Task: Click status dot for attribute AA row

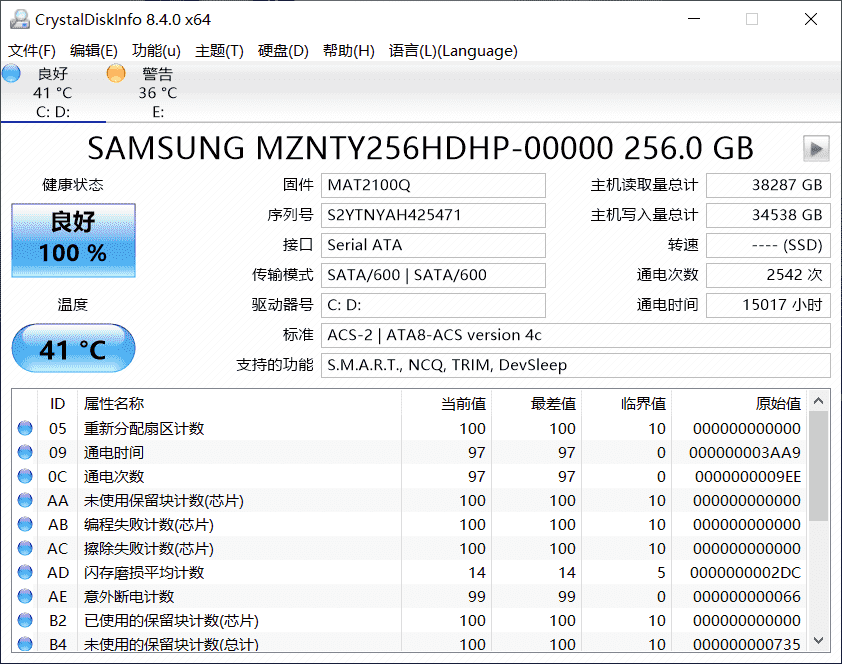Action: pyautogui.click(x=25, y=500)
